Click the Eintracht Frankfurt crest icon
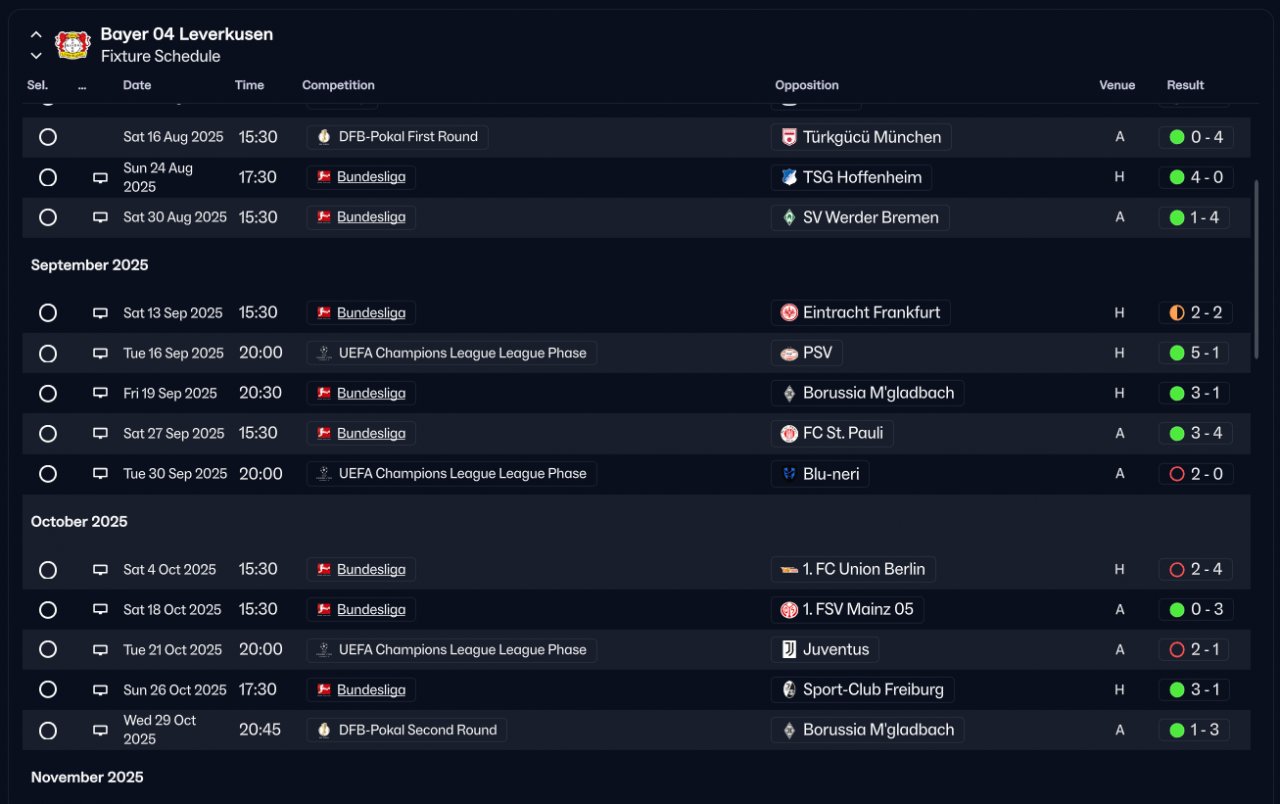Image resolution: width=1280 pixels, height=804 pixels. [x=789, y=313]
